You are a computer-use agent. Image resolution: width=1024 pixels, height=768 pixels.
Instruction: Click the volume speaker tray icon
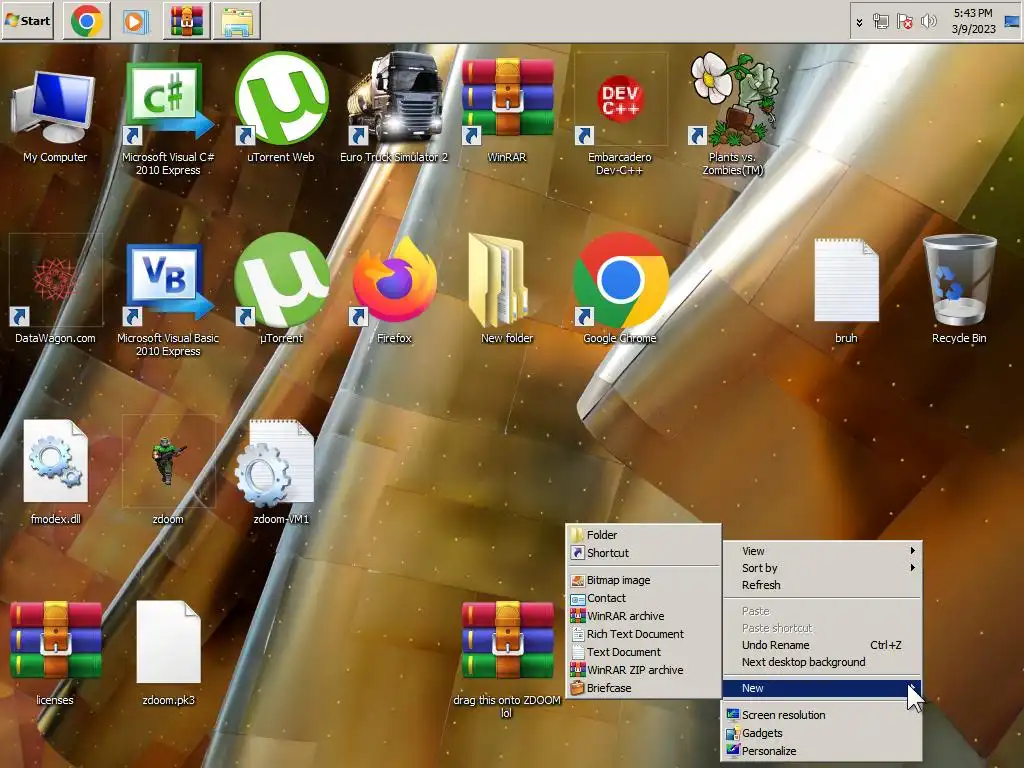pyautogui.click(x=928, y=22)
